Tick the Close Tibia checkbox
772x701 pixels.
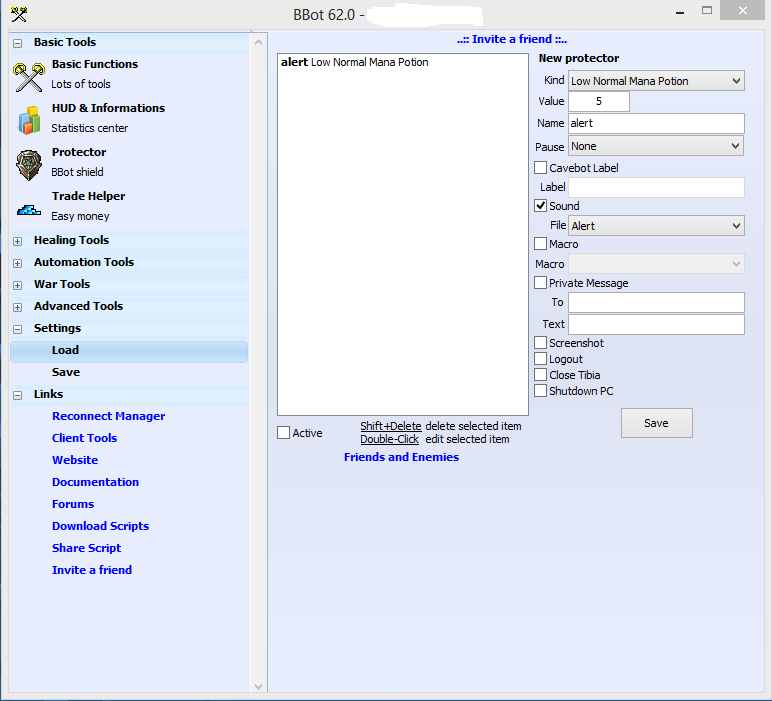pos(541,375)
